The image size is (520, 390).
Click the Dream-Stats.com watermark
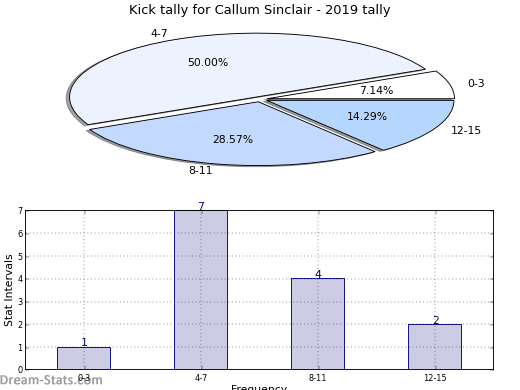[x=51, y=380]
